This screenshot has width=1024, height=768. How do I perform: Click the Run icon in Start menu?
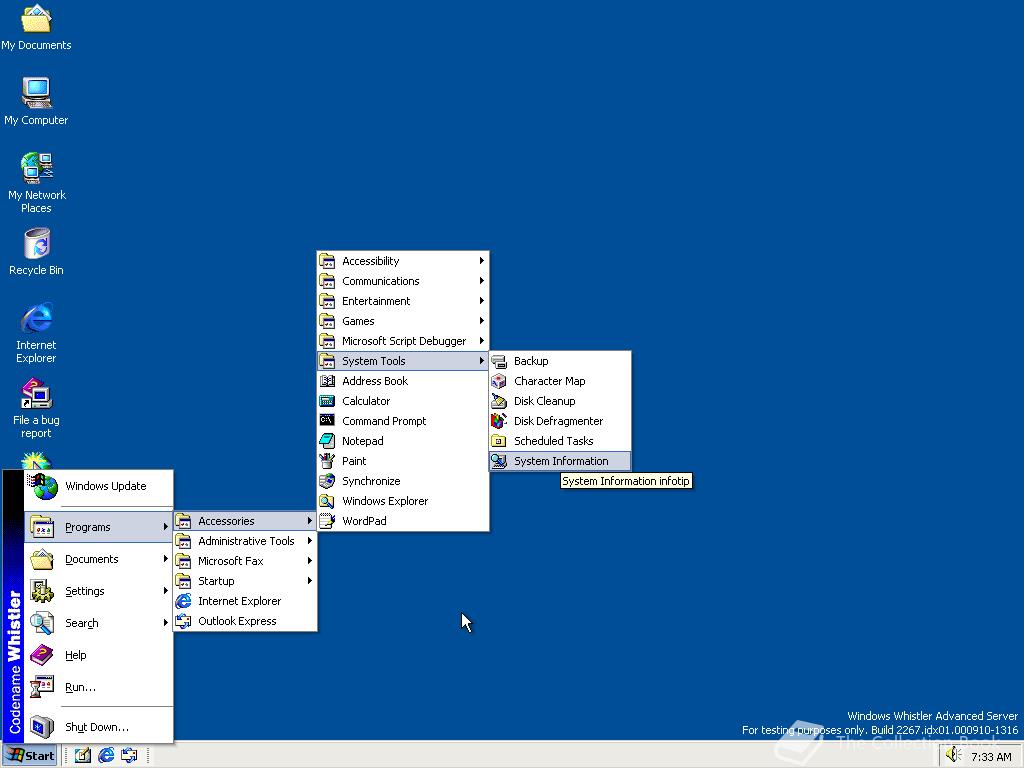coord(42,686)
